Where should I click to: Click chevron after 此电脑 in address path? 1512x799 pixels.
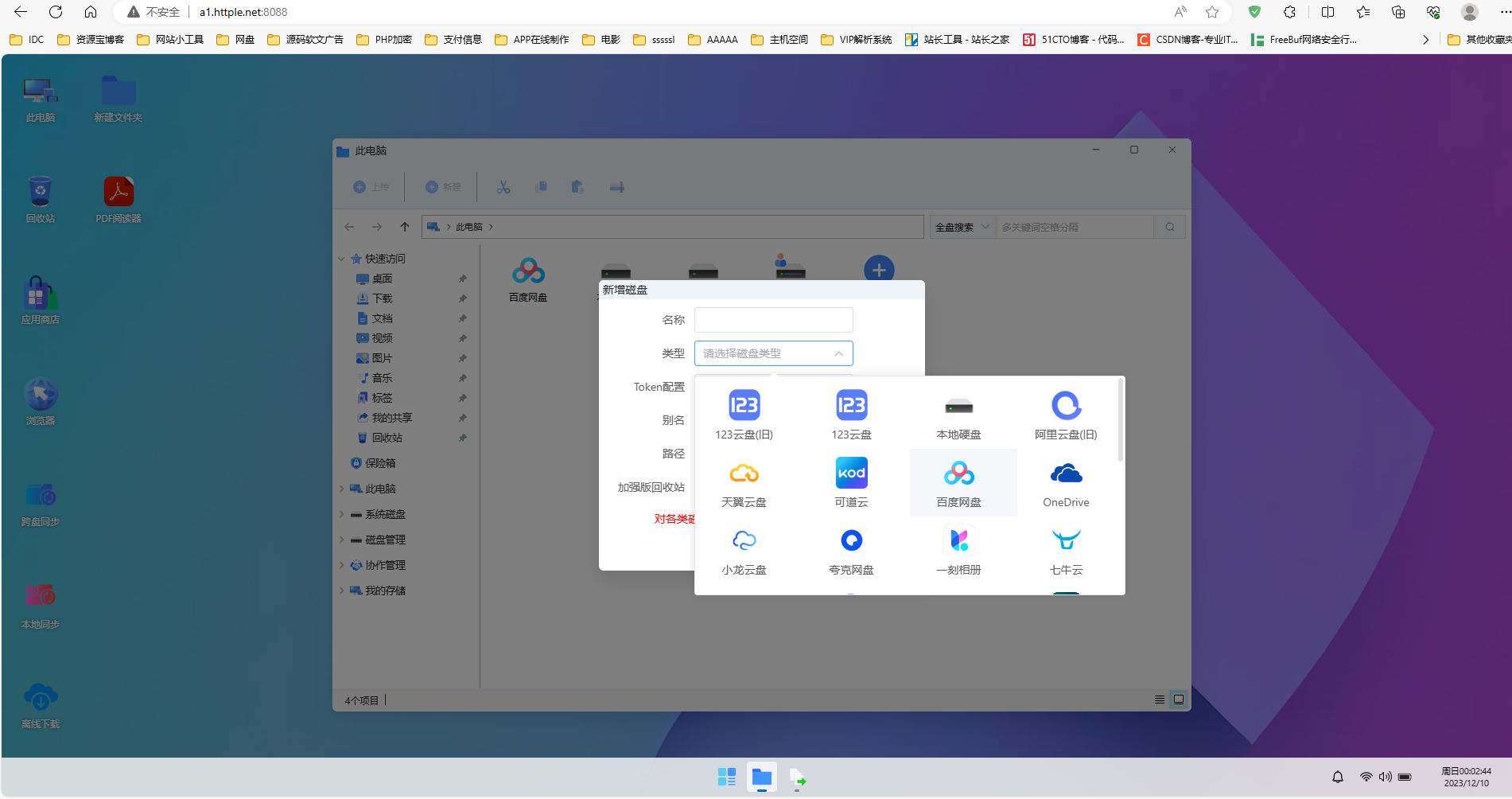491,227
